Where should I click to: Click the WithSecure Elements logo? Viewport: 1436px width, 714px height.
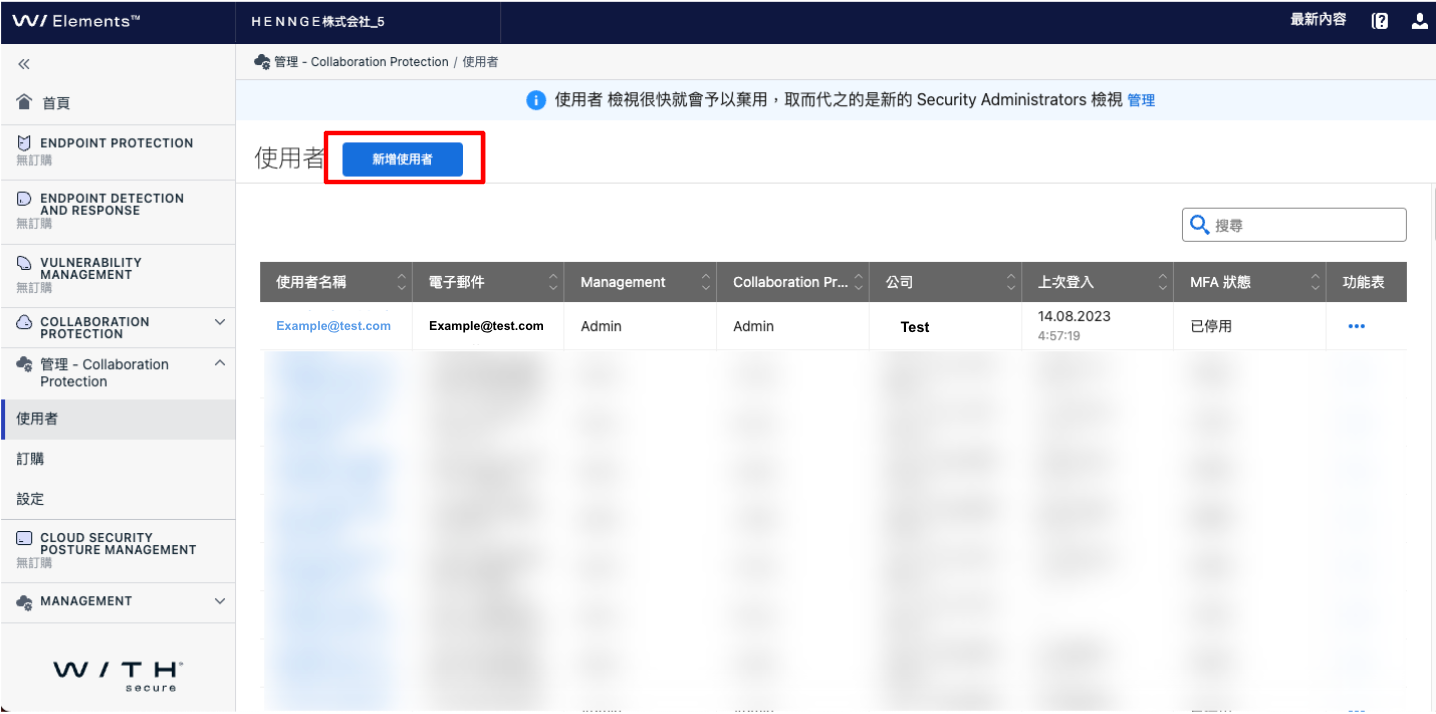[x=76, y=21]
